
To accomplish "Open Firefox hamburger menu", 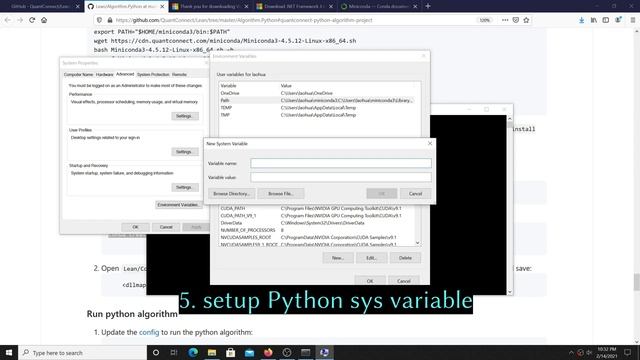I will [633, 20].
